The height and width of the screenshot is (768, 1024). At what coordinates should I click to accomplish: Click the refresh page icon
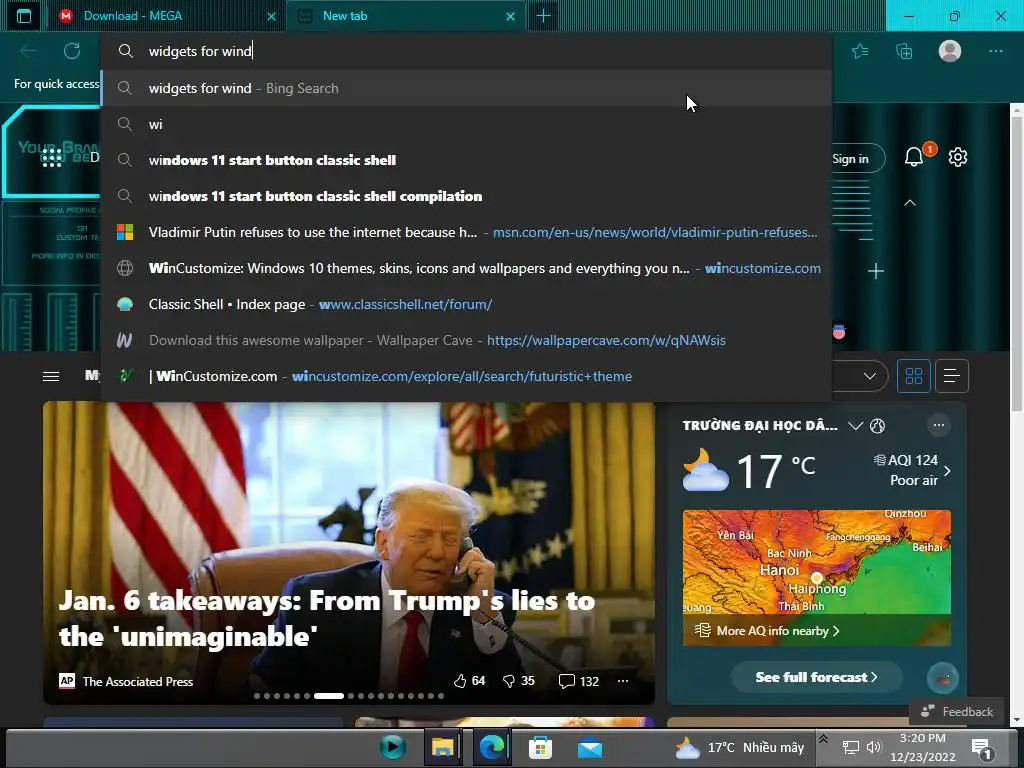point(72,51)
